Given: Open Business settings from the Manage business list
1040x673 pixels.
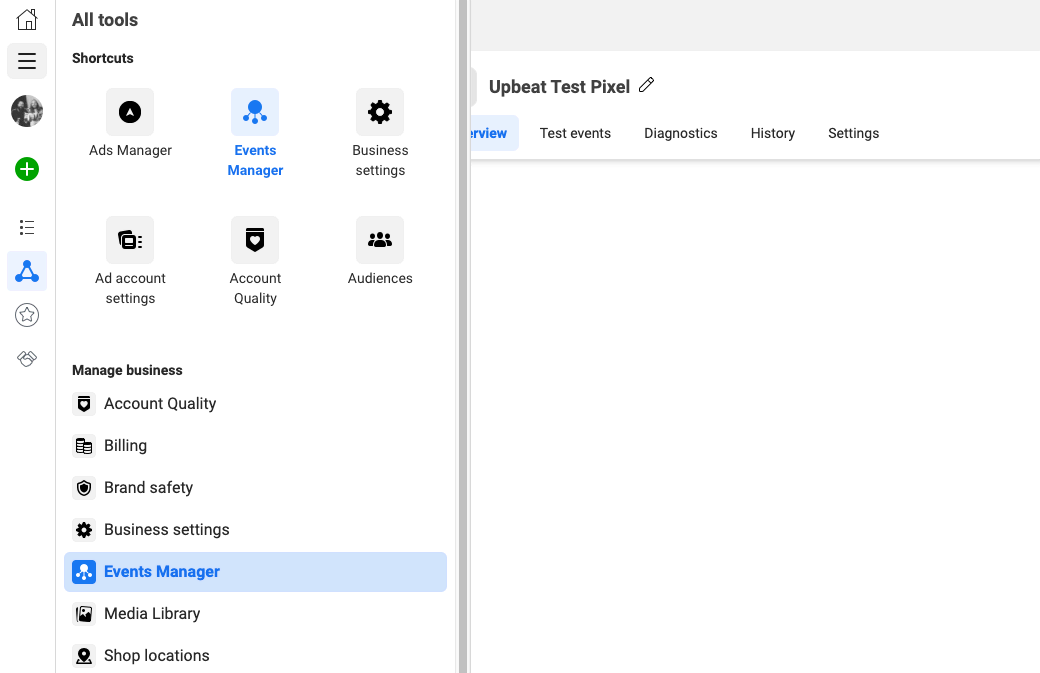Looking at the screenshot, I should point(255,530).
